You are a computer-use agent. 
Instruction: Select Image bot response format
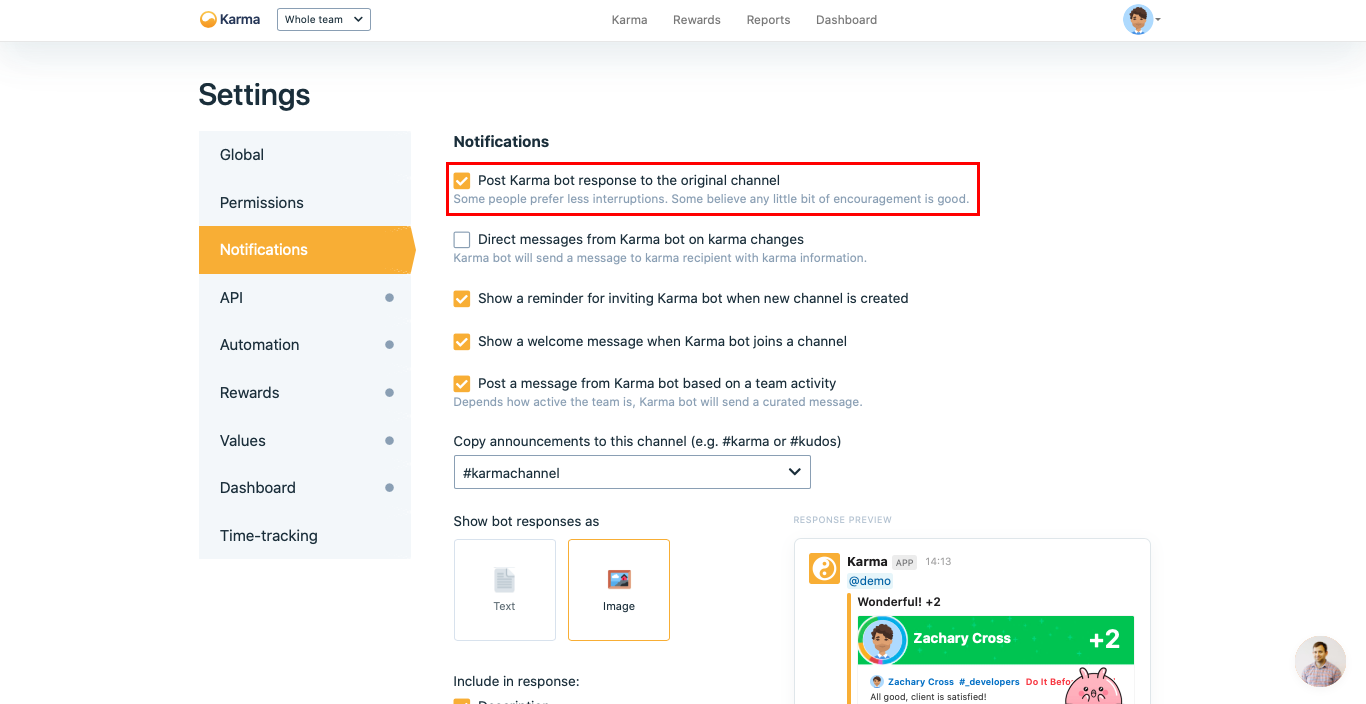[x=619, y=590]
